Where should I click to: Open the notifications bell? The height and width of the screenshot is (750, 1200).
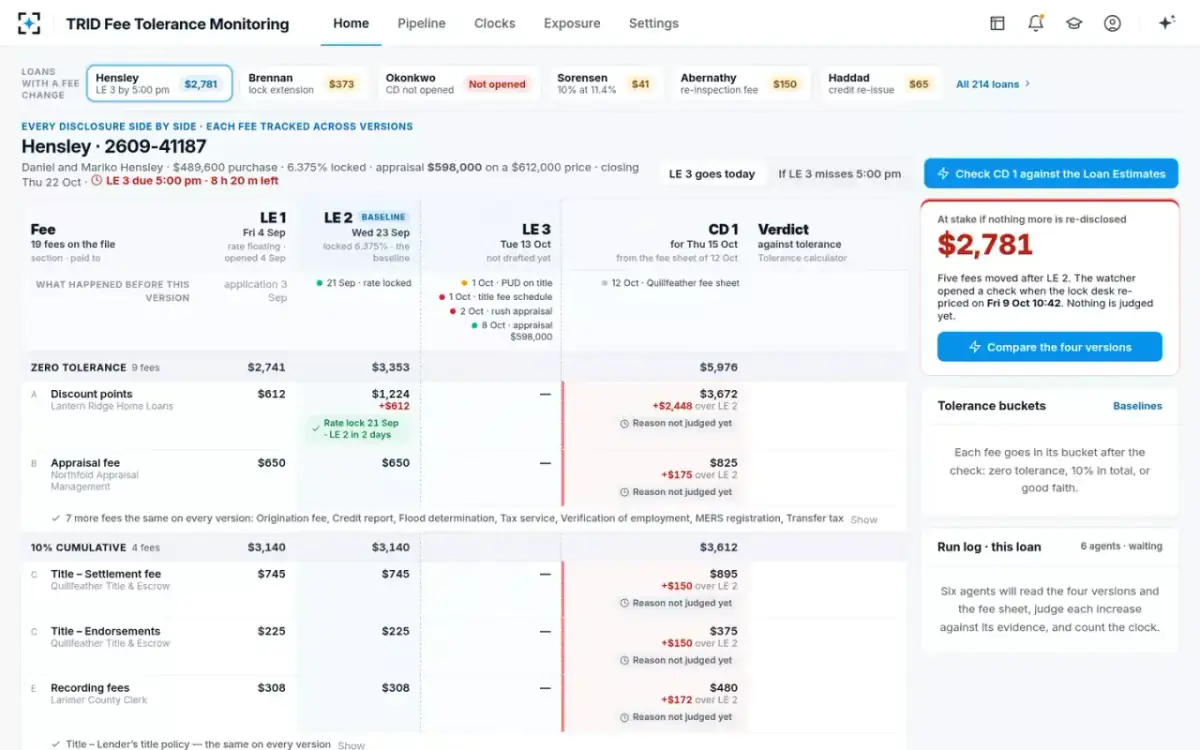[x=1035, y=23]
